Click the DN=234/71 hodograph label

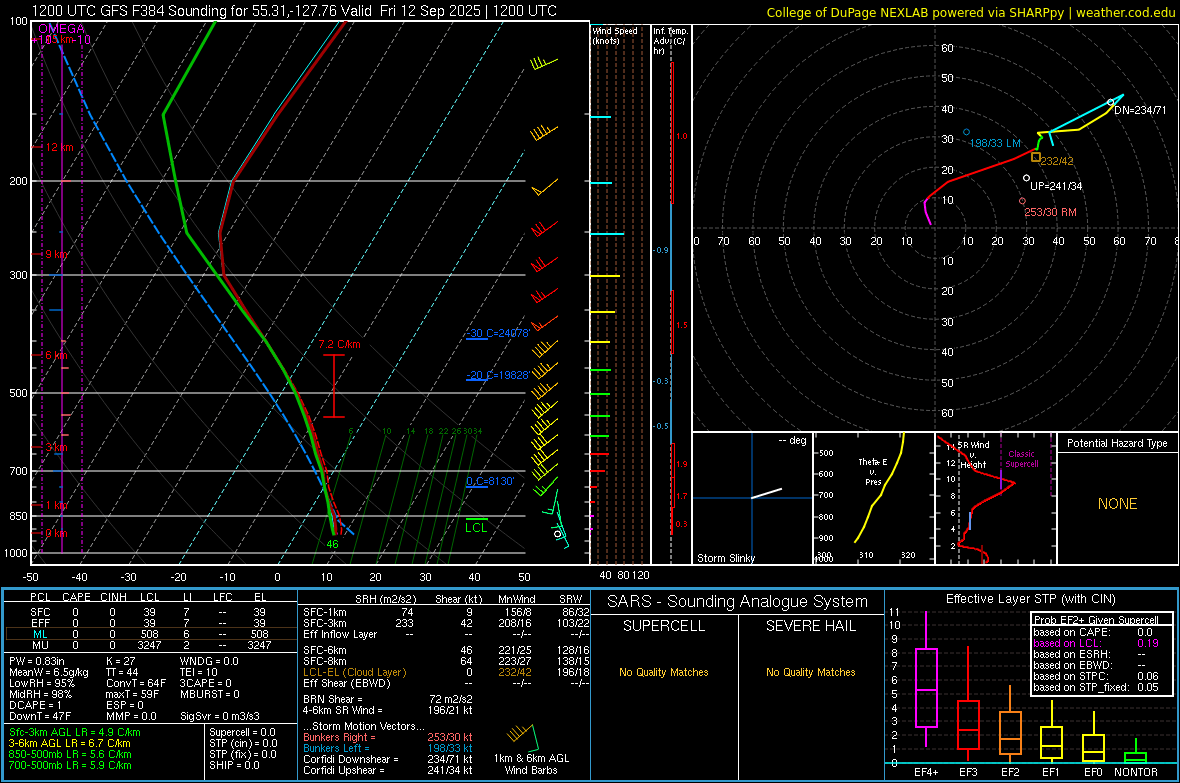pyautogui.click(x=1140, y=110)
